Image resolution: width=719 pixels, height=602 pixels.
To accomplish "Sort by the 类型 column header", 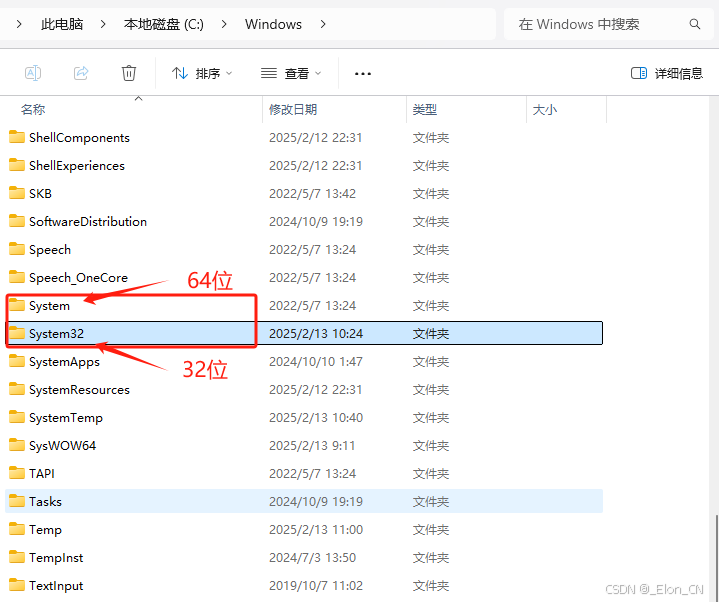I will coord(425,110).
